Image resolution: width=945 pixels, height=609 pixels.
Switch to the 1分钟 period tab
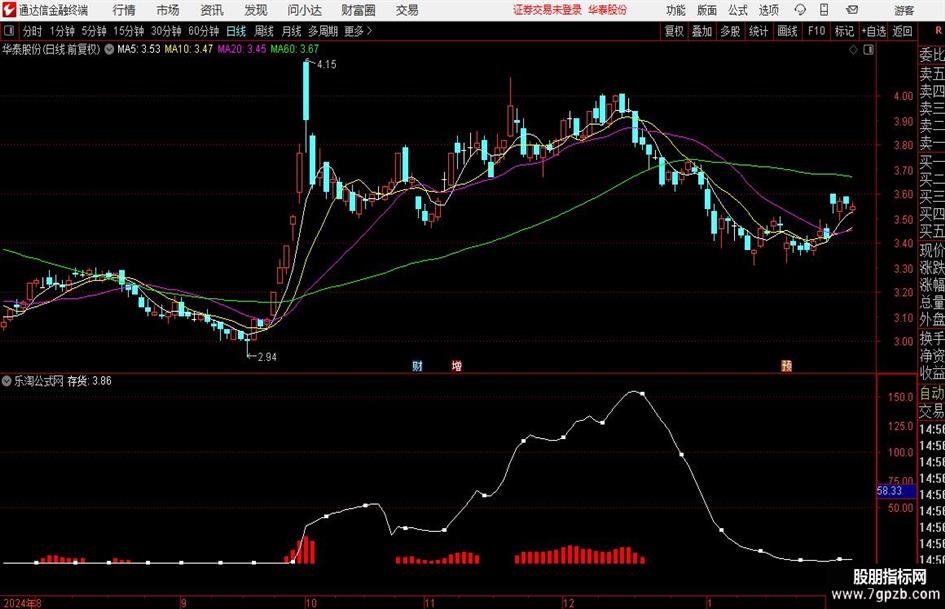pyautogui.click(x=62, y=31)
